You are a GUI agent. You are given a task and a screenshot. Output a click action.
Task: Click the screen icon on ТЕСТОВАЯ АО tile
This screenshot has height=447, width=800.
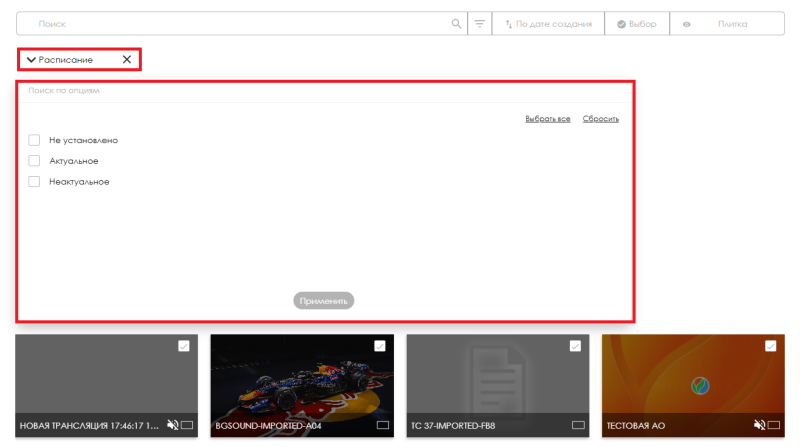tap(774, 425)
